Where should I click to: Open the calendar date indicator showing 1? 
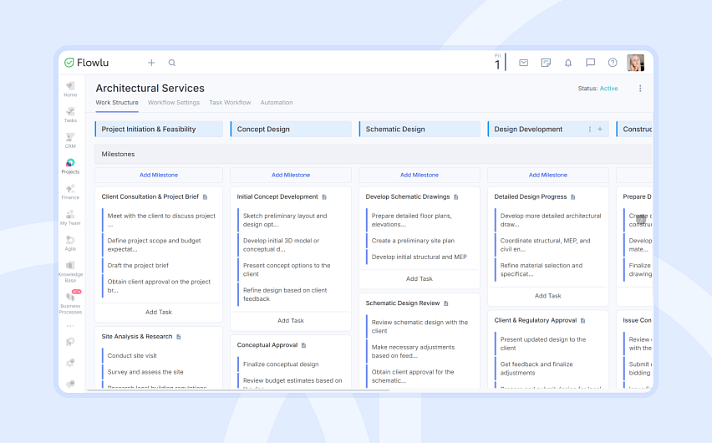(498, 63)
